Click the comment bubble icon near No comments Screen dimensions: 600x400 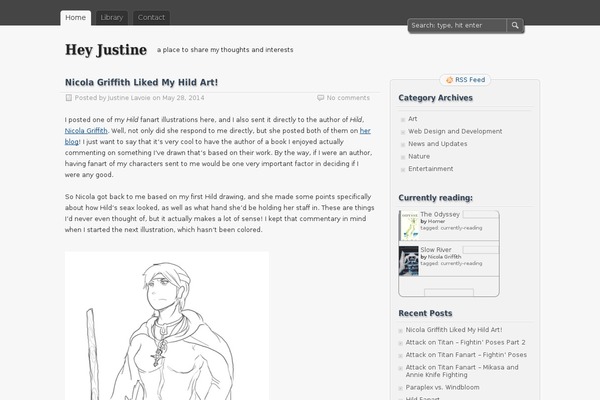point(320,98)
